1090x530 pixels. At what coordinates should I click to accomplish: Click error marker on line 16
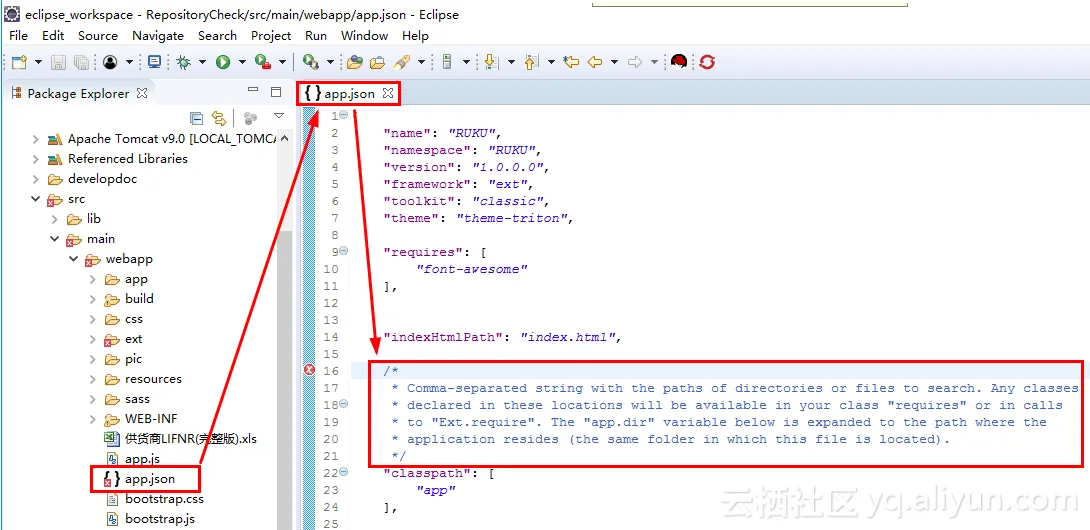[x=309, y=371]
